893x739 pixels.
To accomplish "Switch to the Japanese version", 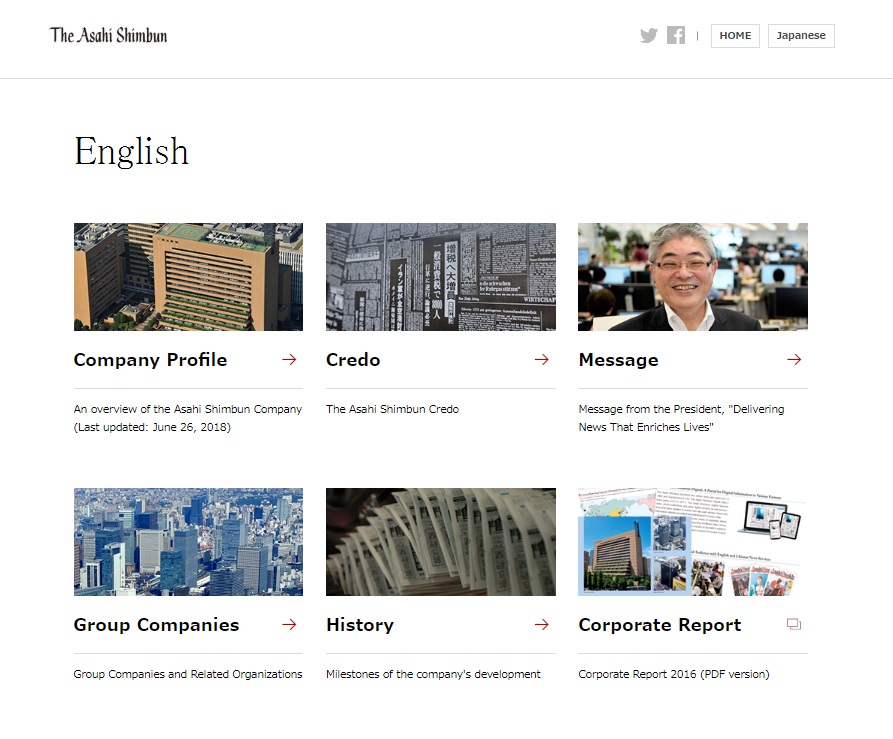I will tap(801, 36).
